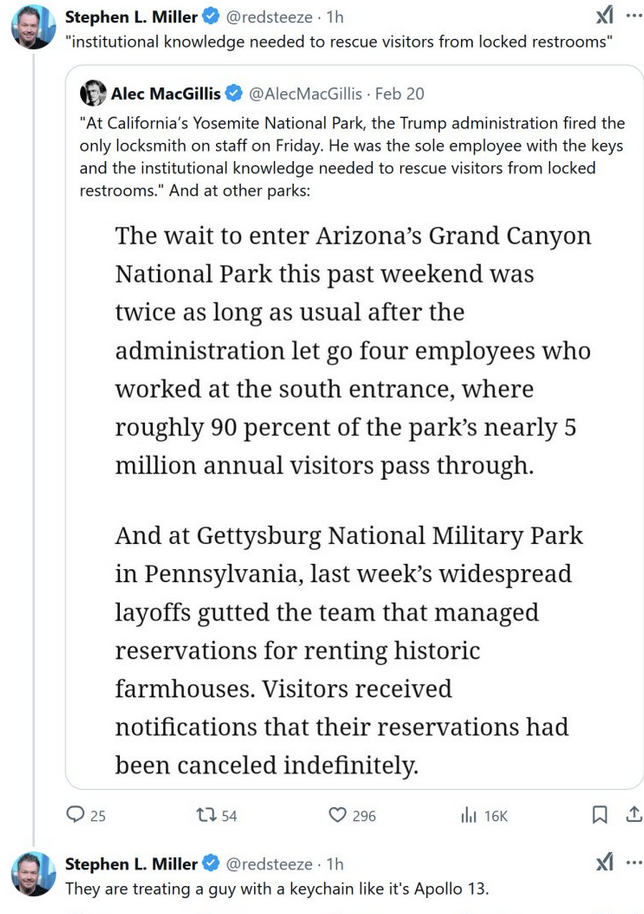The image size is (644, 914).
Task: Open the More menu on the Apollo 13 tweet
Action: click(x=632, y=862)
